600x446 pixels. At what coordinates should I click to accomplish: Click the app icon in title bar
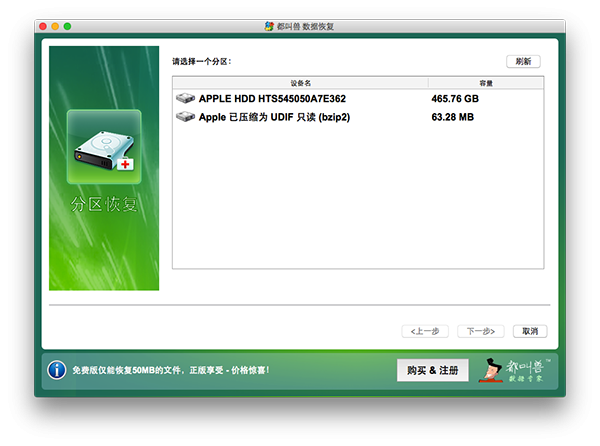[x=269, y=26]
